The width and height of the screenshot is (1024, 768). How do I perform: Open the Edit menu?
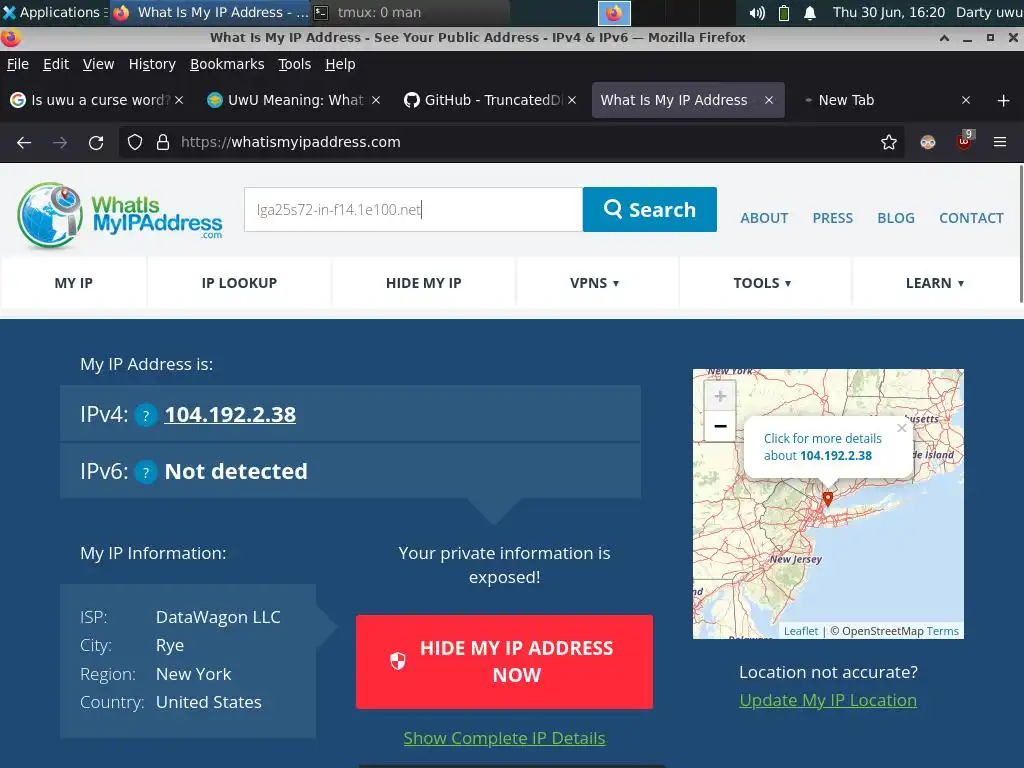click(x=56, y=64)
